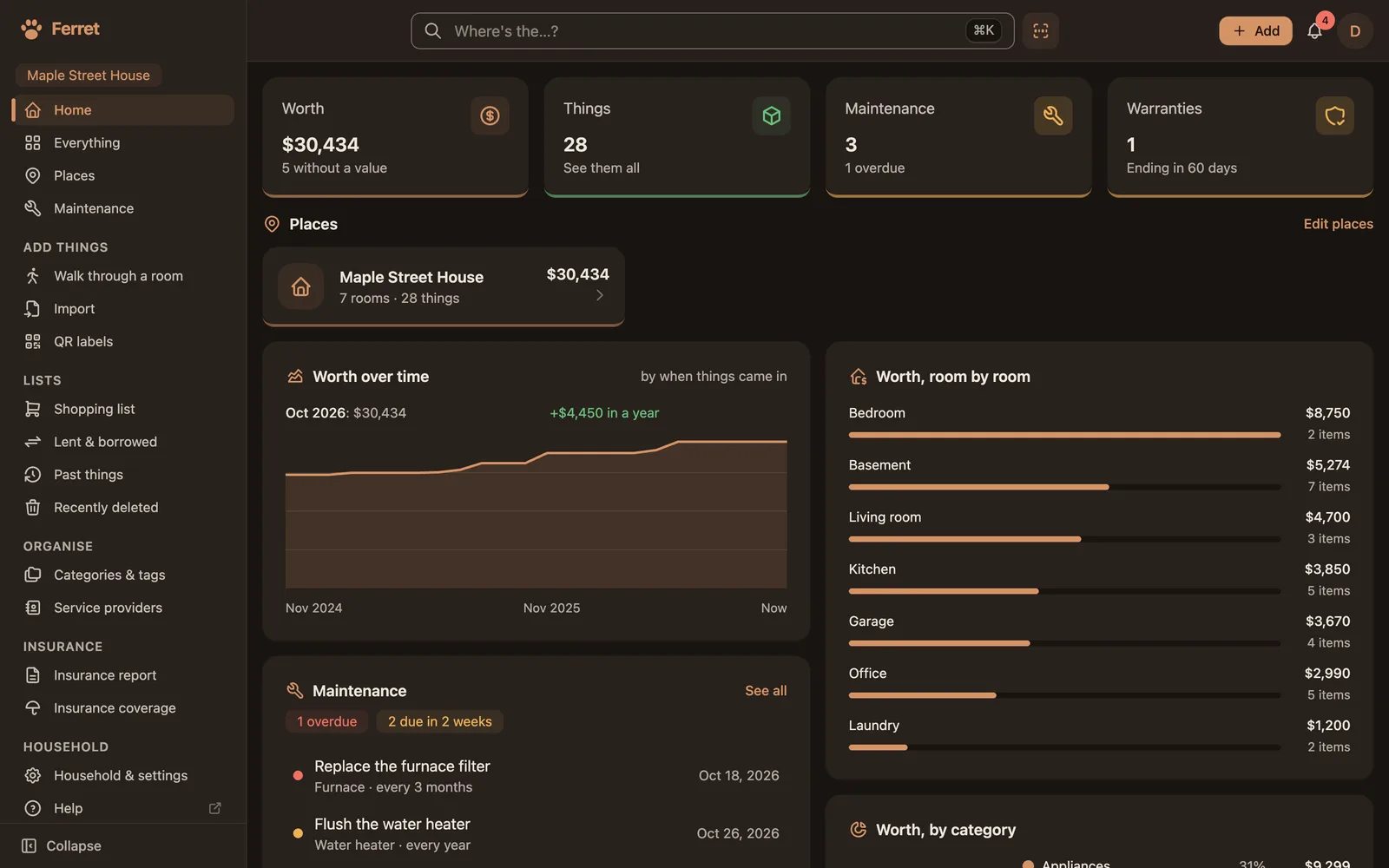
Task: Open the user avatar D menu
Action: click(1354, 31)
